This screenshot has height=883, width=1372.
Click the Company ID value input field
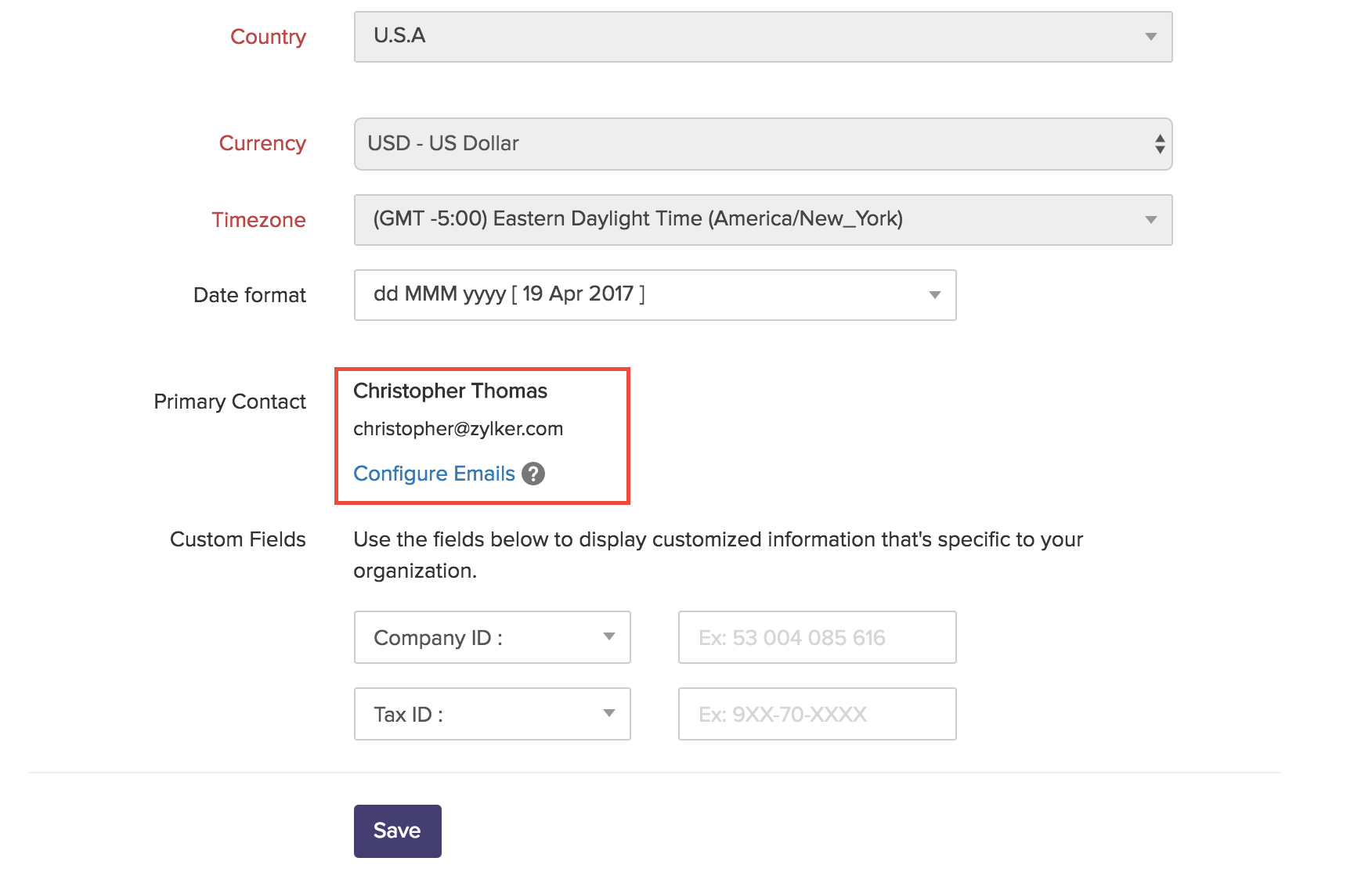pyautogui.click(x=817, y=637)
